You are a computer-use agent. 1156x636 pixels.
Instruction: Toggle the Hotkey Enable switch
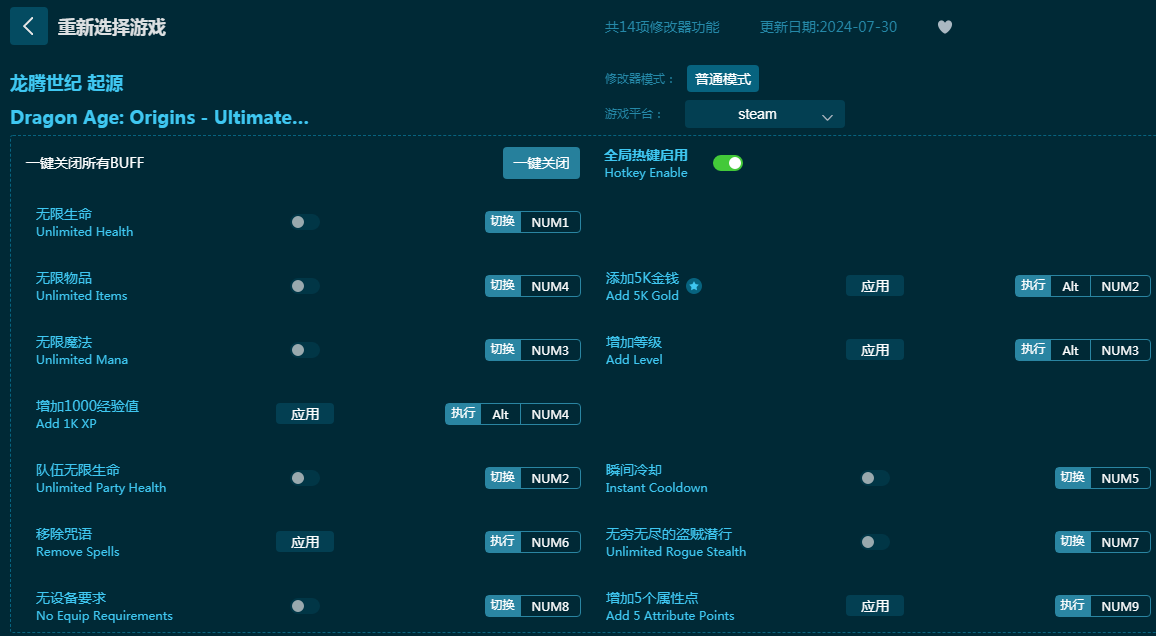coord(728,163)
